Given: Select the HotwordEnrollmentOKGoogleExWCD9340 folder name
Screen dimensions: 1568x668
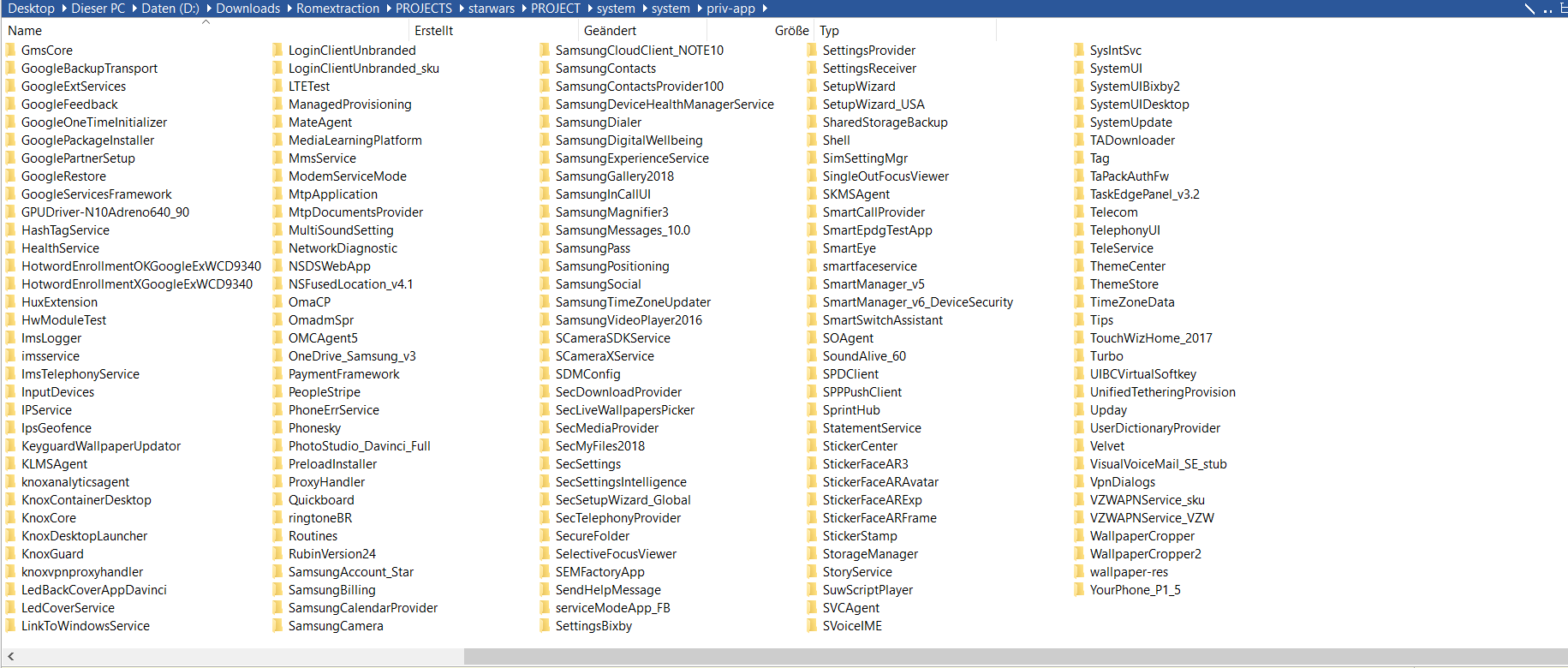Looking at the screenshot, I should pyautogui.click(x=141, y=265).
